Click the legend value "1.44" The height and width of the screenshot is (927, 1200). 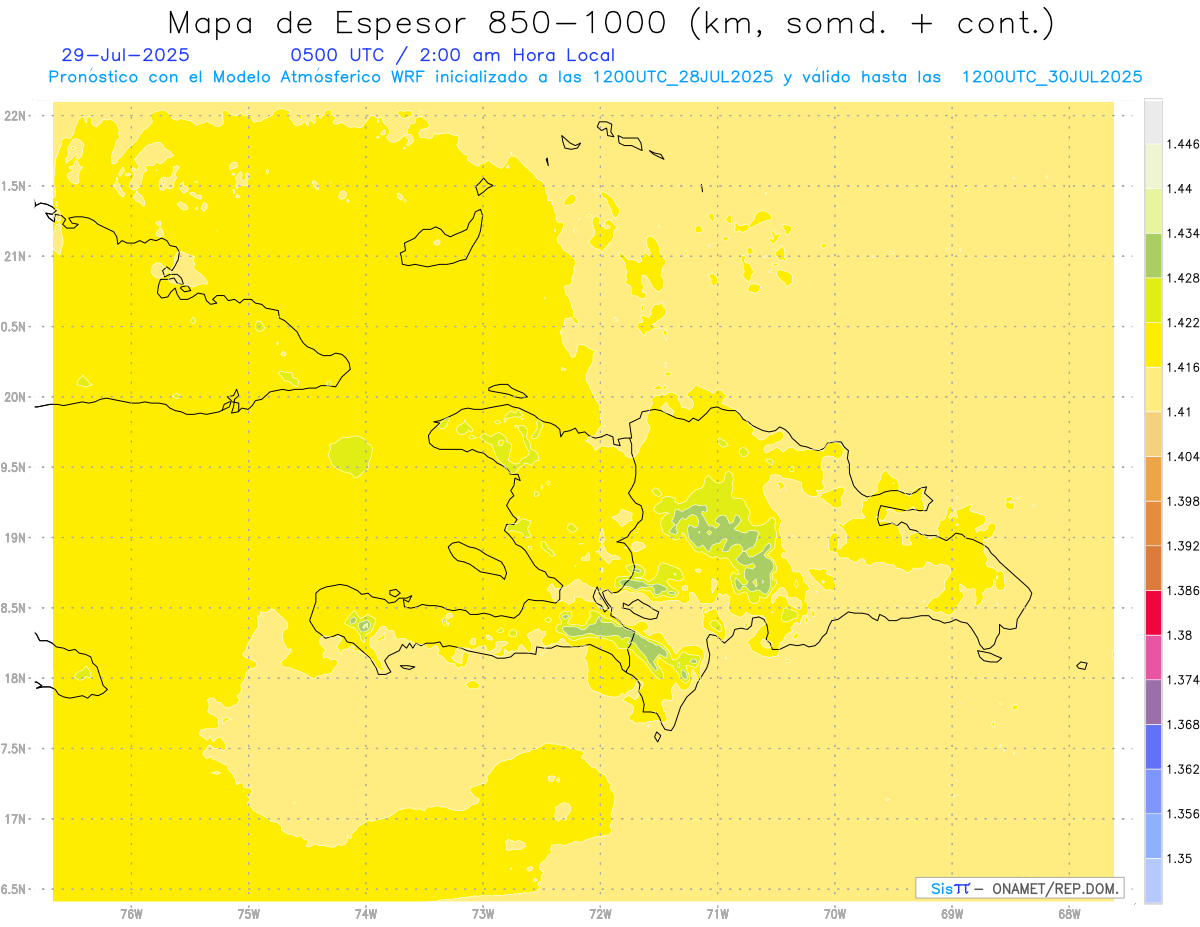1180,188
